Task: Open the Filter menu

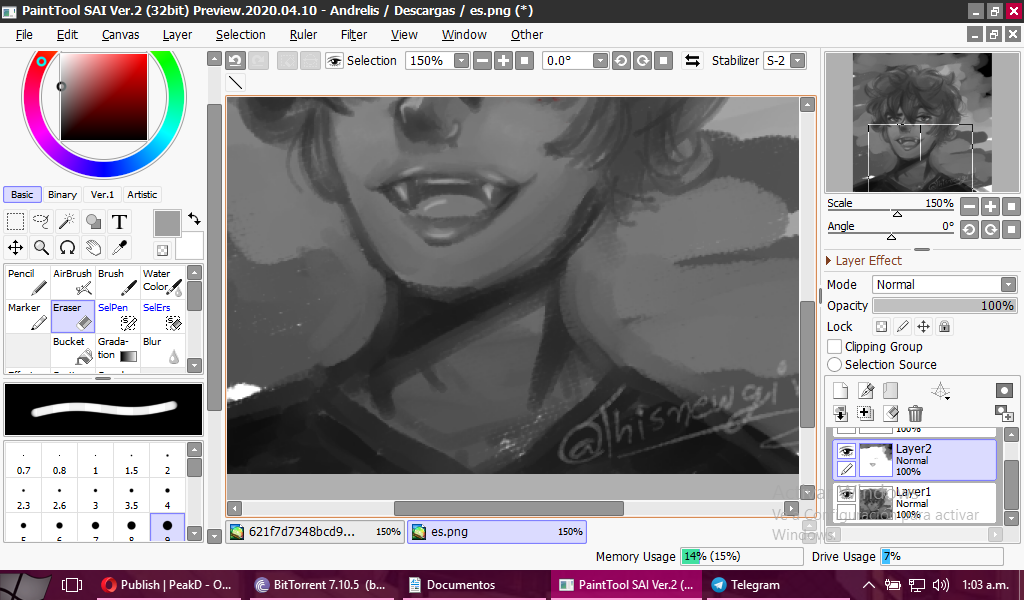Action: tap(354, 35)
